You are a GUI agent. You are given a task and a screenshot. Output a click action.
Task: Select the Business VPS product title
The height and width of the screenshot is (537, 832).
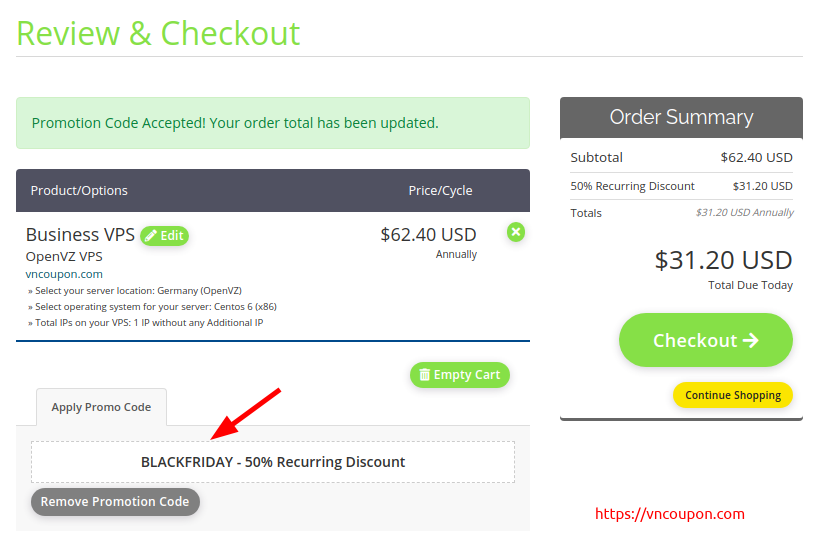(80, 235)
